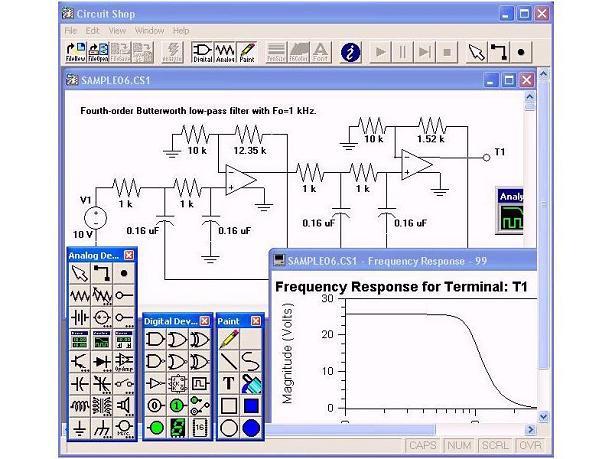Open the View menu
Viewport: 612px width, 459px height.
pos(117,30)
